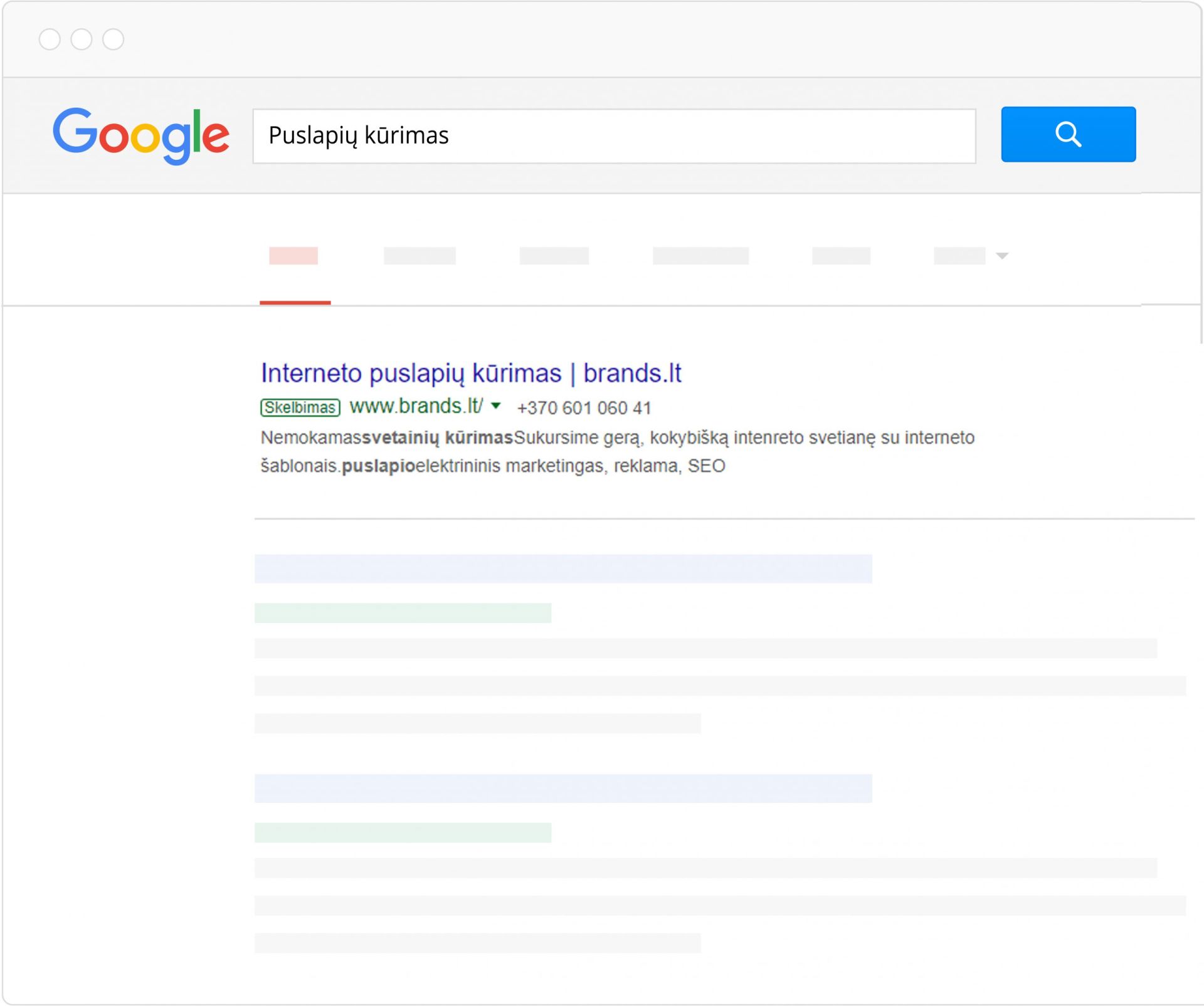This screenshot has width=1204, height=1006.
Task: Select the active red-underlined results tab
Action: pos(294,256)
